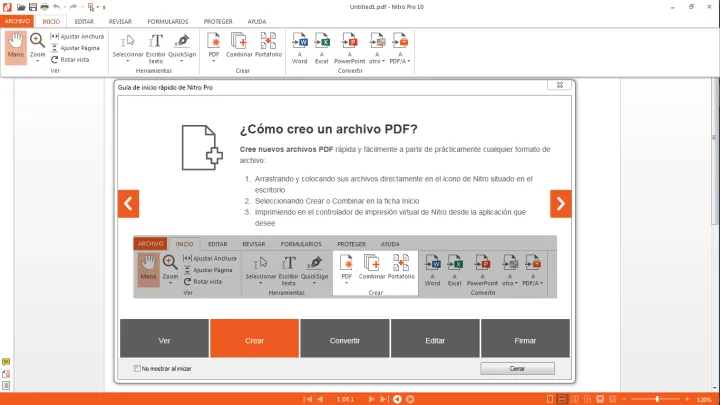Convert to PowerPoint icon

(349, 48)
